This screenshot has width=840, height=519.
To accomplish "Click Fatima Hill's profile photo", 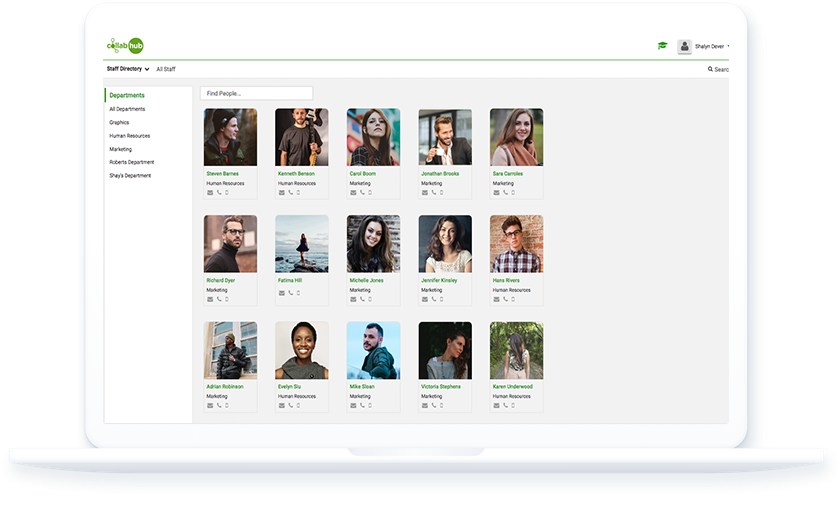I will 302,244.
